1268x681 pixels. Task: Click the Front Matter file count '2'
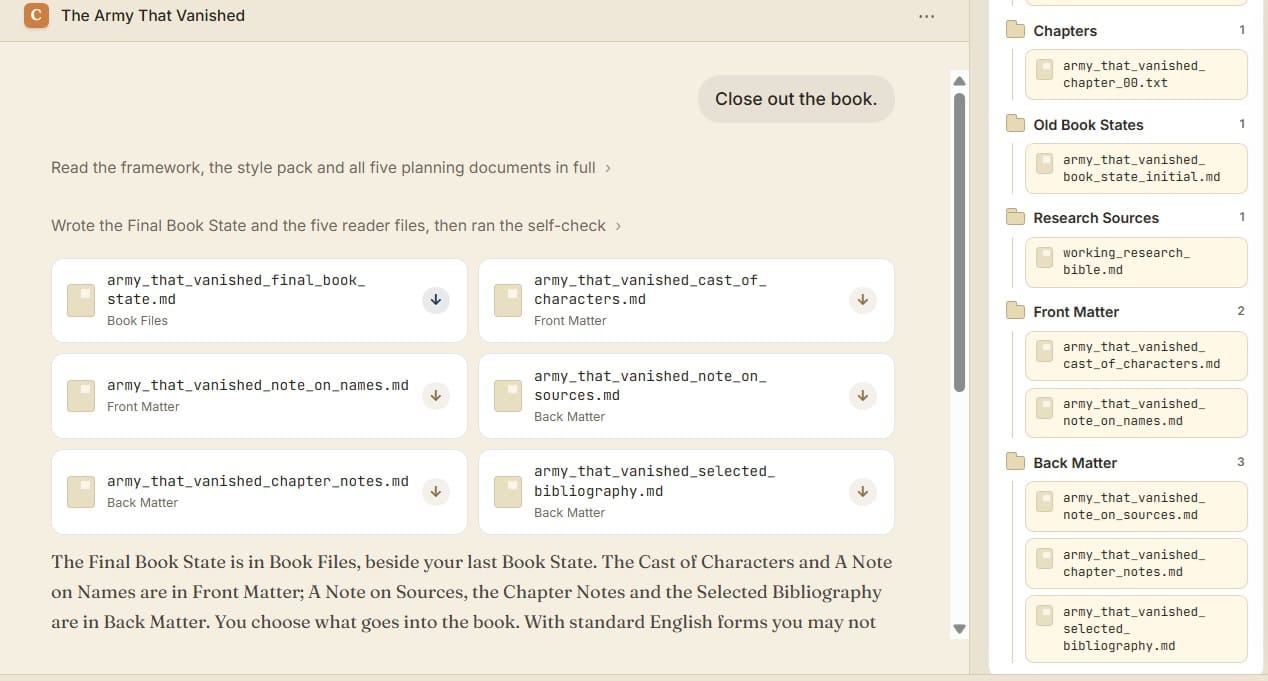1241,311
